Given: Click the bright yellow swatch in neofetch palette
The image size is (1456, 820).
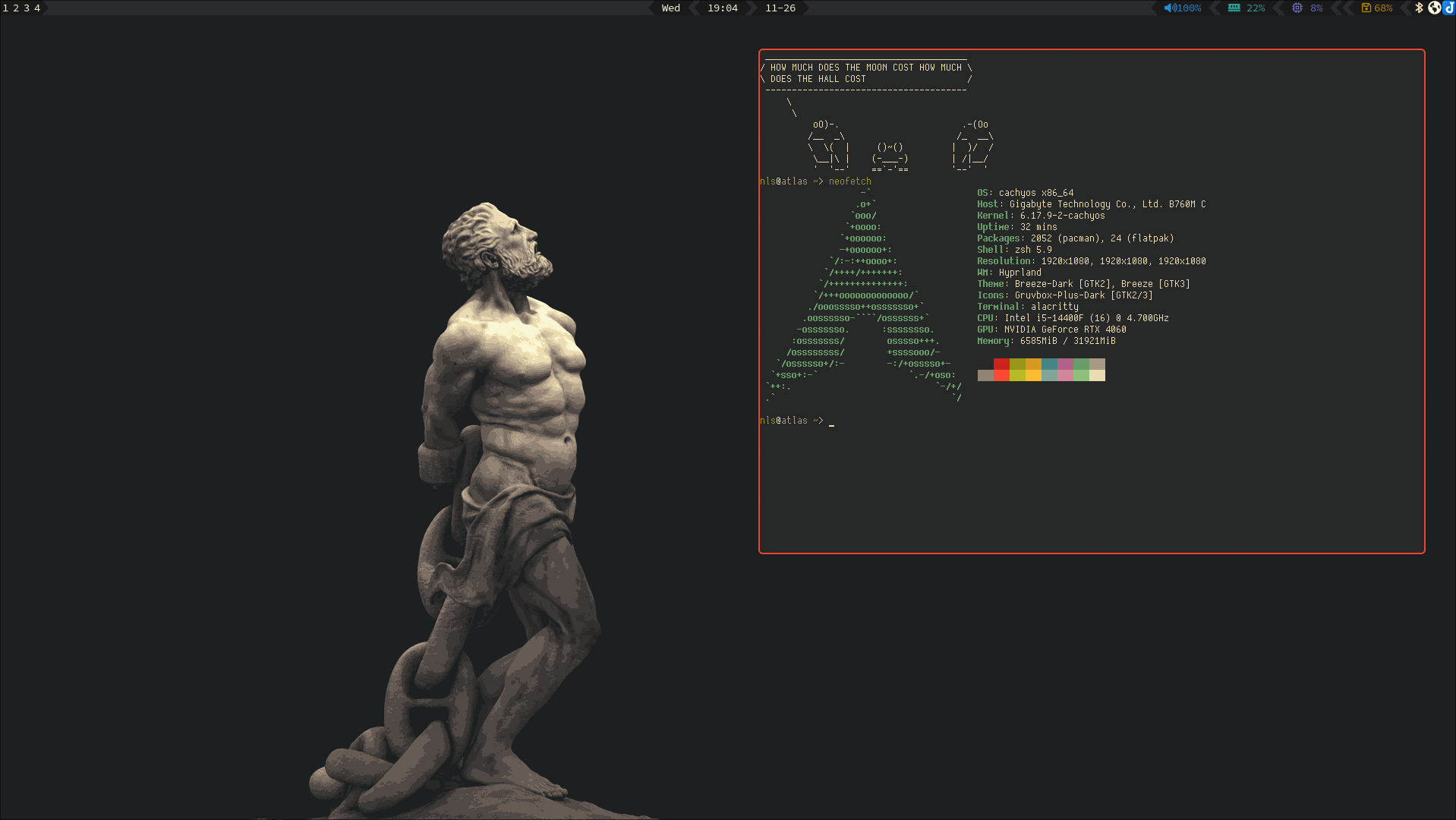Looking at the screenshot, I should coord(1033,375).
